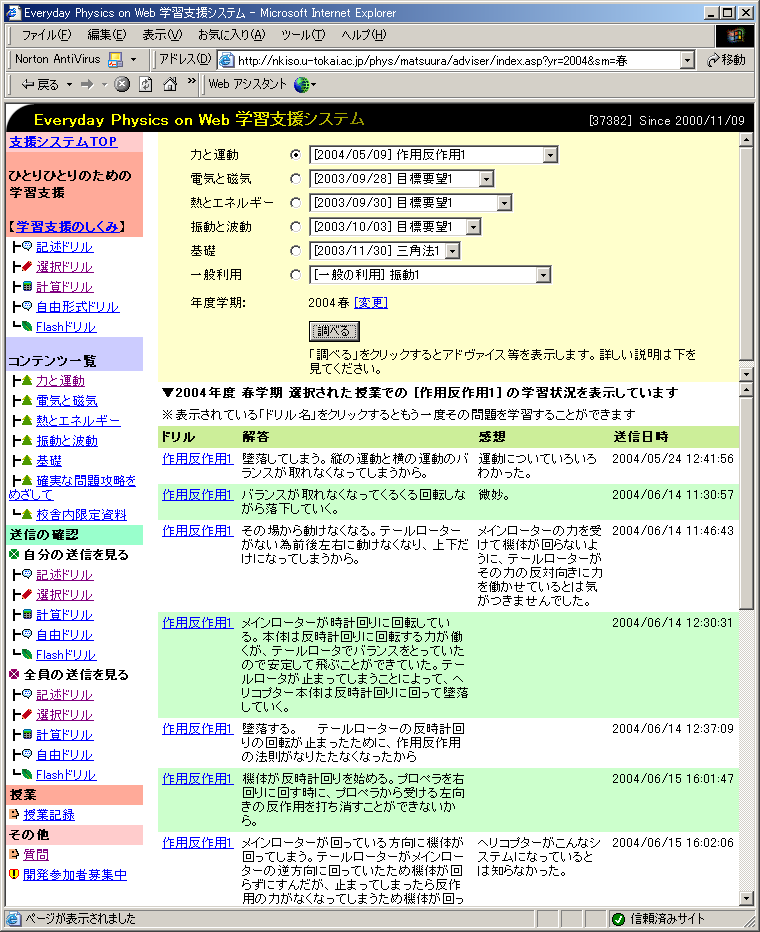Image resolution: width=760 pixels, height=932 pixels.
Task: Click the shield icon by 開発参加者募集中
Action: (14, 874)
